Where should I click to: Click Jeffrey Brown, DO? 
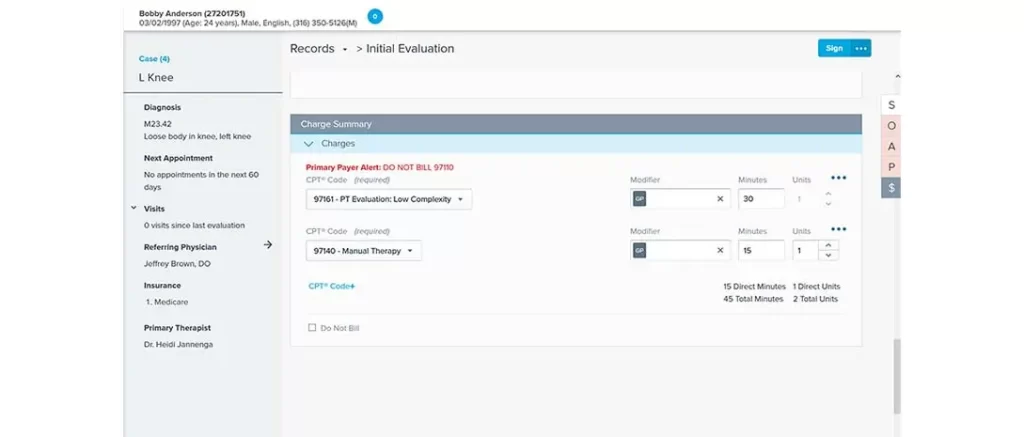[177, 264]
